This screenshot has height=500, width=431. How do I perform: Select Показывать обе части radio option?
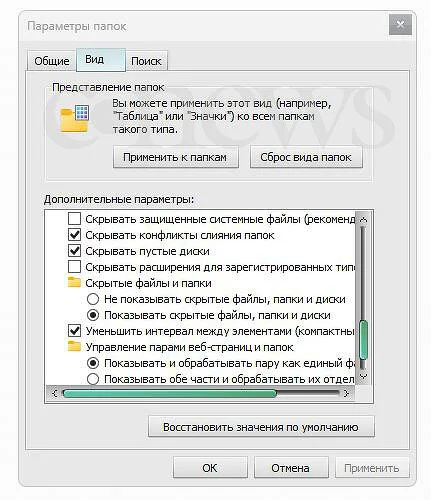(x=93, y=379)
